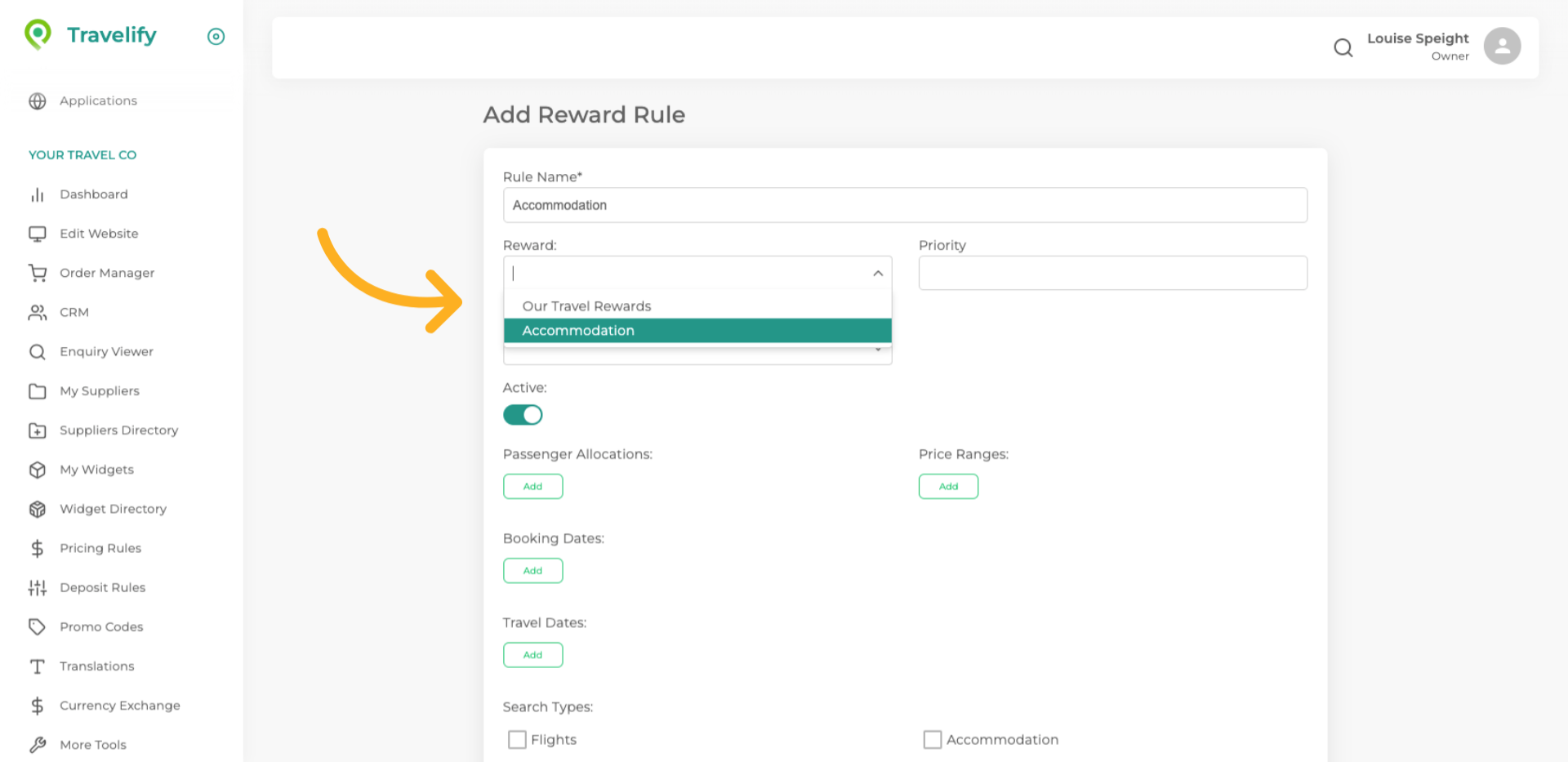This screenshot has height=762, width=1568.
Task: Click the My Widgets cube icon
Action: point(38,470)
